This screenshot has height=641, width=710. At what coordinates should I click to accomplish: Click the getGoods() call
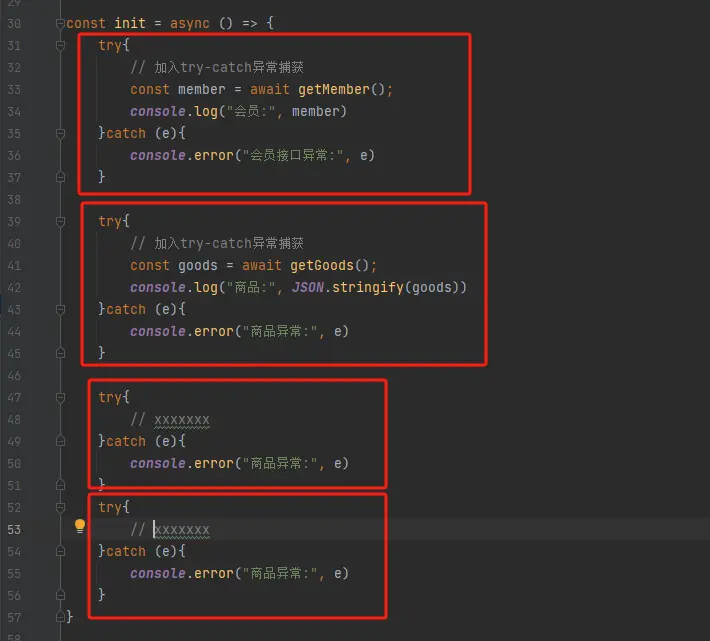click(329, 265)
